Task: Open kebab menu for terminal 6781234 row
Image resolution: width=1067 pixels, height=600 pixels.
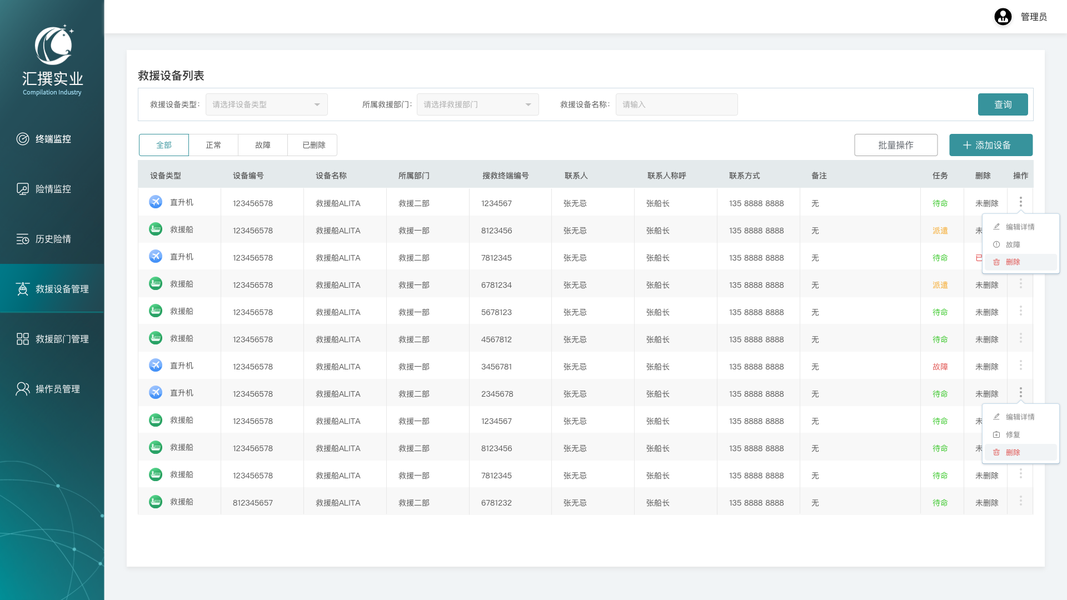Action: click(x=1020, y=284)
